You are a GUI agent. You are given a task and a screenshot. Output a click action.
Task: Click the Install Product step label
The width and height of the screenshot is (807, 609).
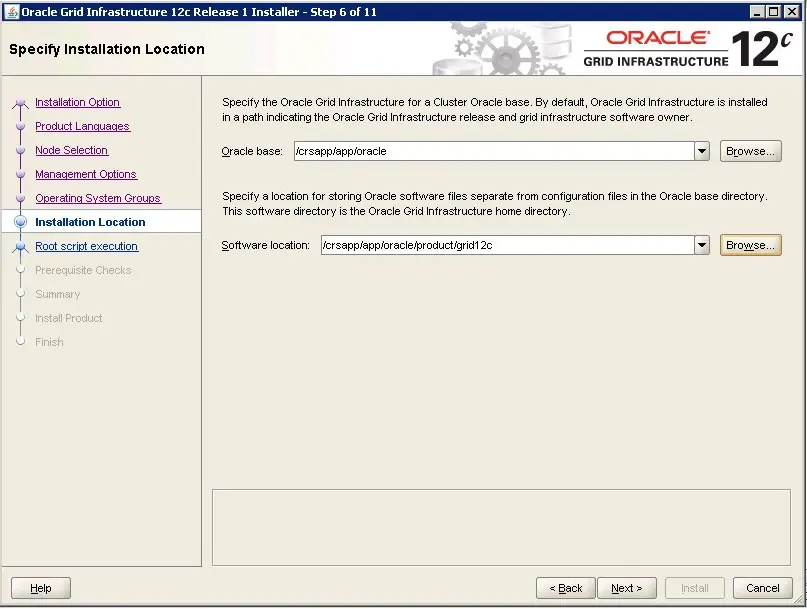click(68, 318)
